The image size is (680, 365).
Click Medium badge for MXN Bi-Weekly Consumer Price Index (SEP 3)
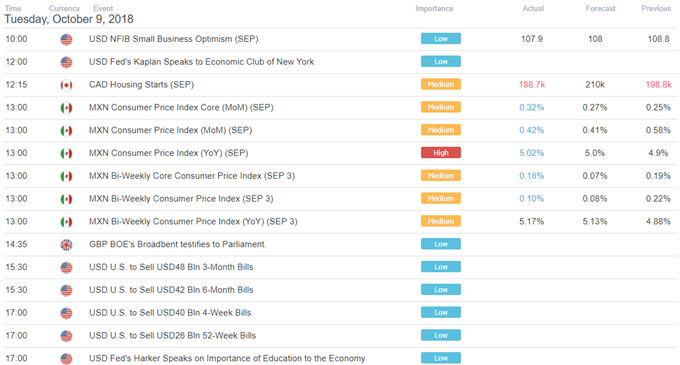441,198
